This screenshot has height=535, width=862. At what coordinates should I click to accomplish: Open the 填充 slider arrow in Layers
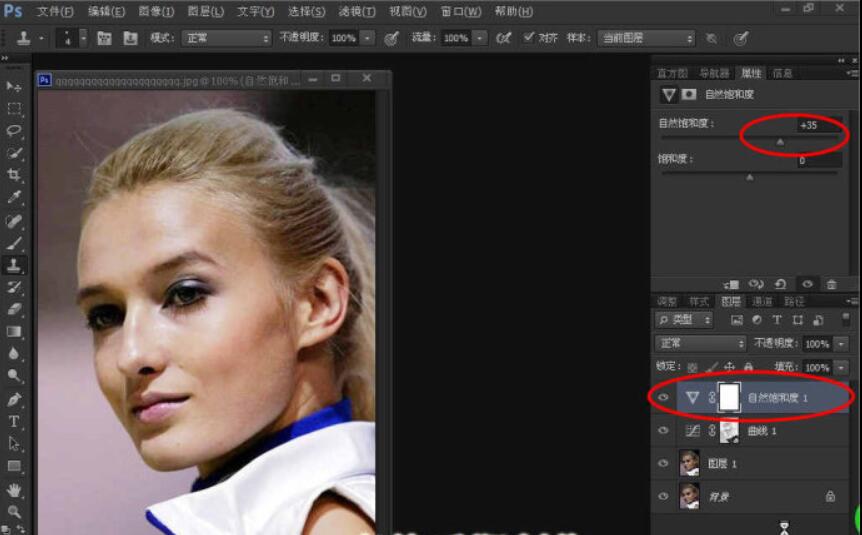[x=842, y=367]
